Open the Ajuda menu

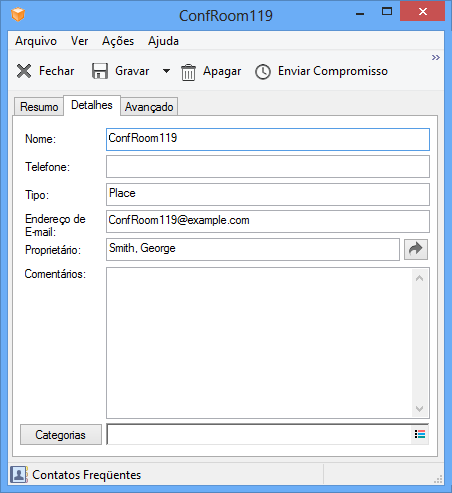(163, 41)
